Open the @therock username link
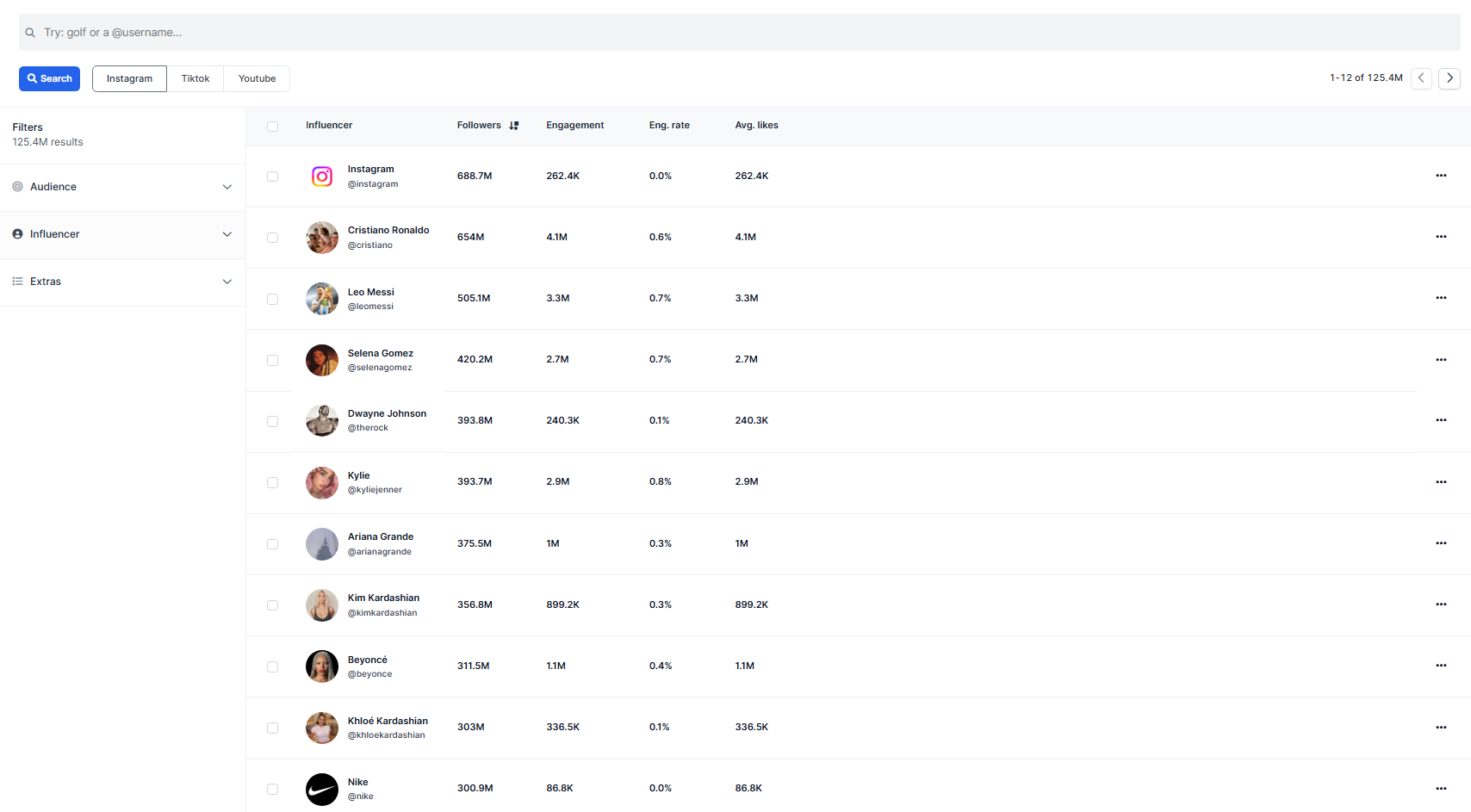The width and height of the screenshot is (1471, 812). tap(368, 428)
